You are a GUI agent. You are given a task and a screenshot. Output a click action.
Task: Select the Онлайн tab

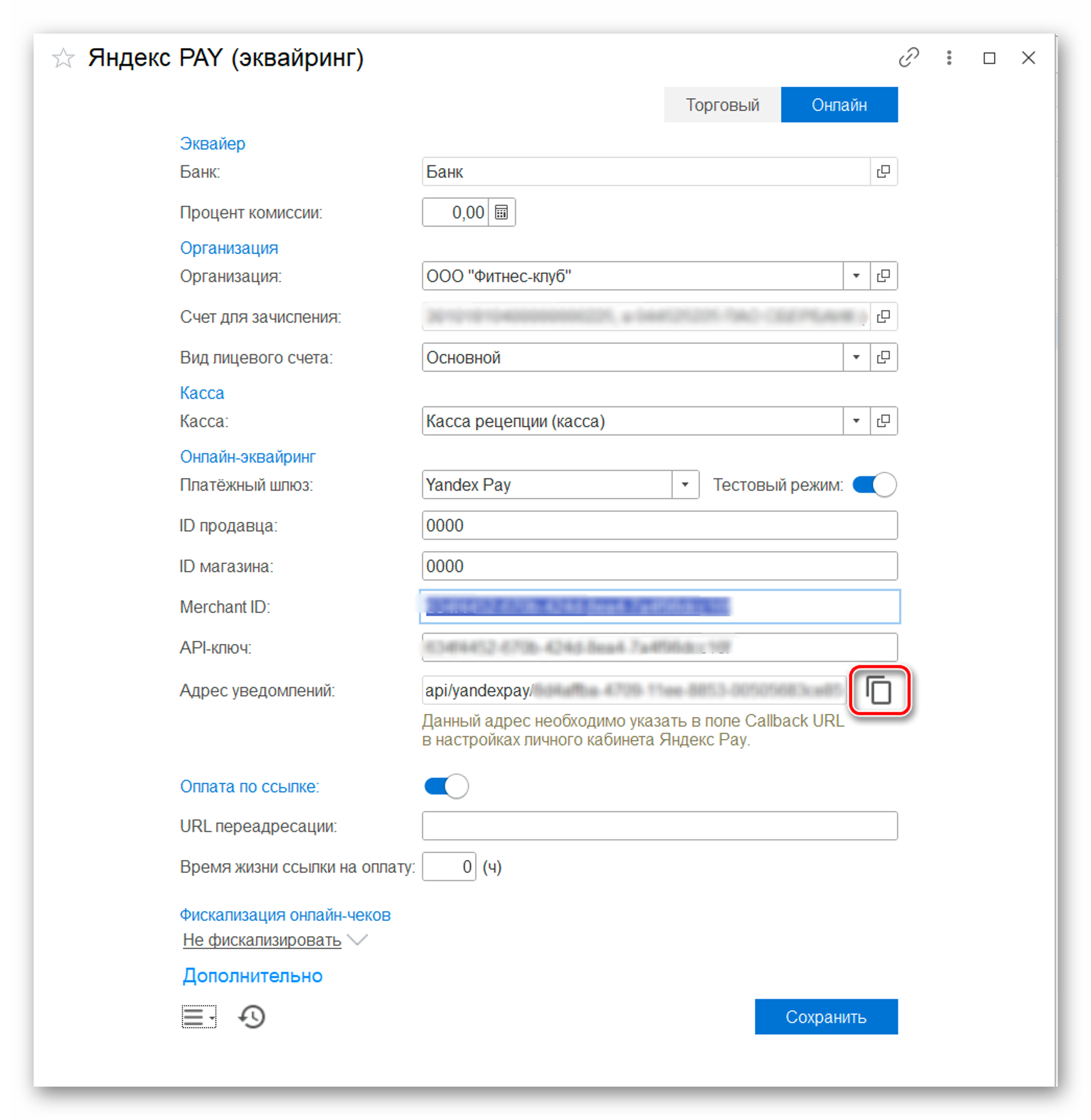pyautogui.click(x=839, y=105)
